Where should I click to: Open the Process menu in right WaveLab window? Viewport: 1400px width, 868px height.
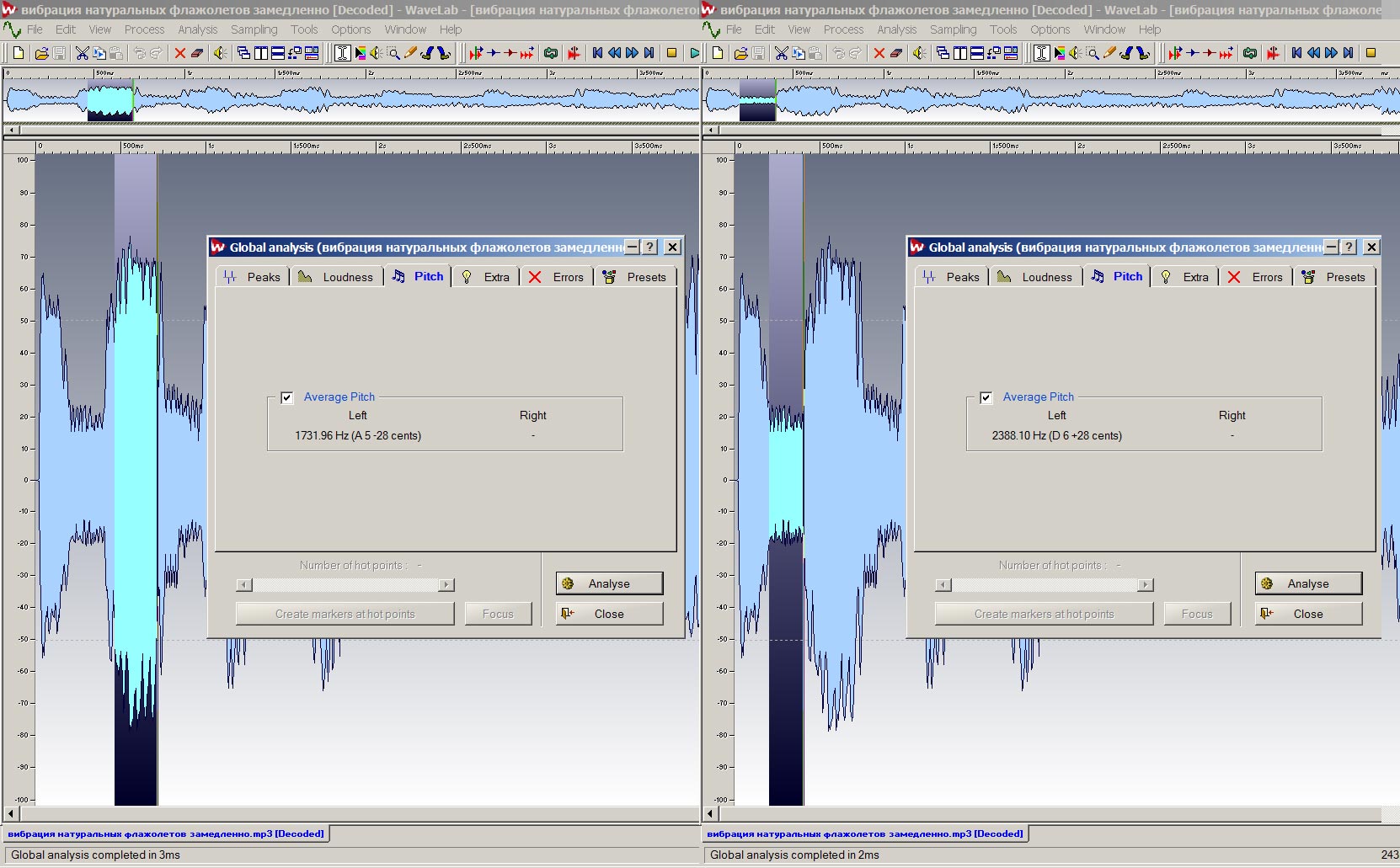coord(843,29)
